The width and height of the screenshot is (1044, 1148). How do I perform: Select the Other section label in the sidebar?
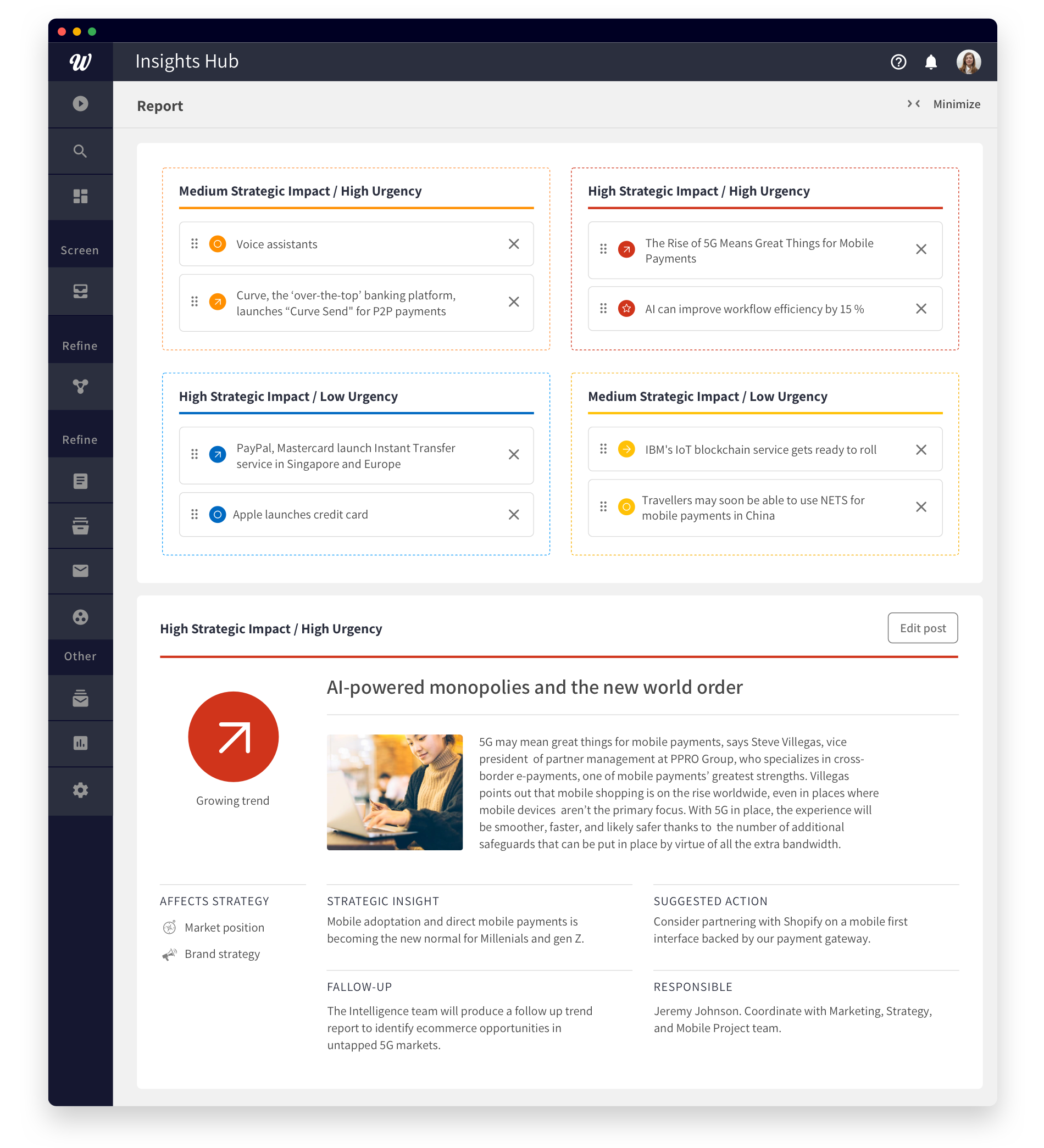pyautogui.click(x=80, y=656)
